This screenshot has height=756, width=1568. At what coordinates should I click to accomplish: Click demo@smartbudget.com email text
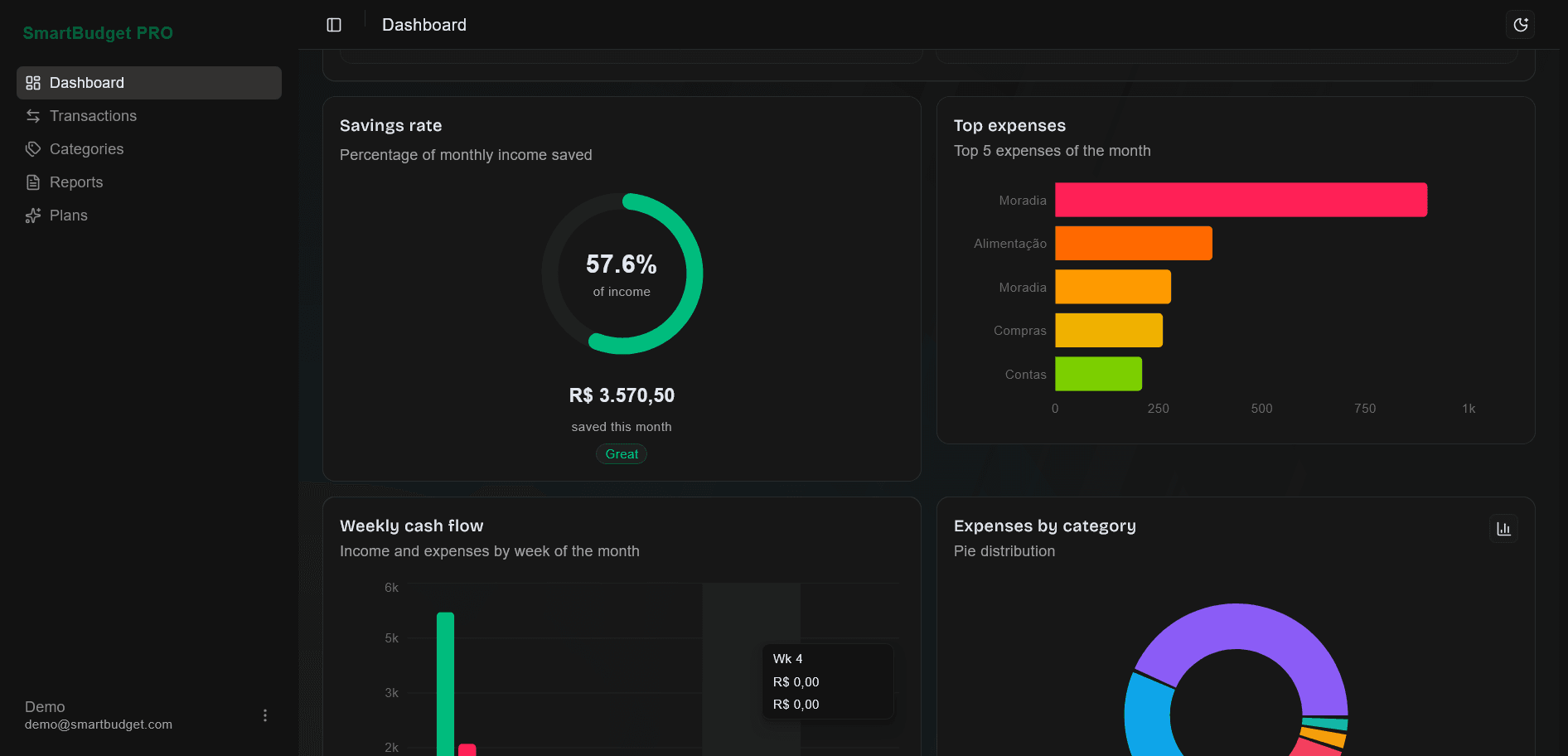pyautogui.click(x=99, y=724)
